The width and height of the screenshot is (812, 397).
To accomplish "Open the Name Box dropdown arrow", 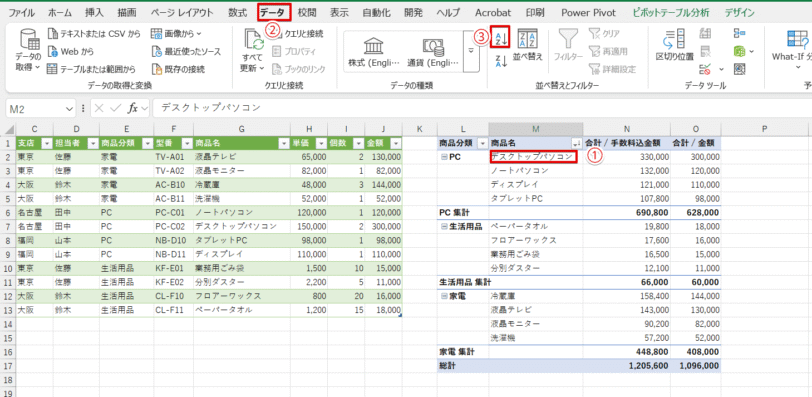I will pos(70,109).
